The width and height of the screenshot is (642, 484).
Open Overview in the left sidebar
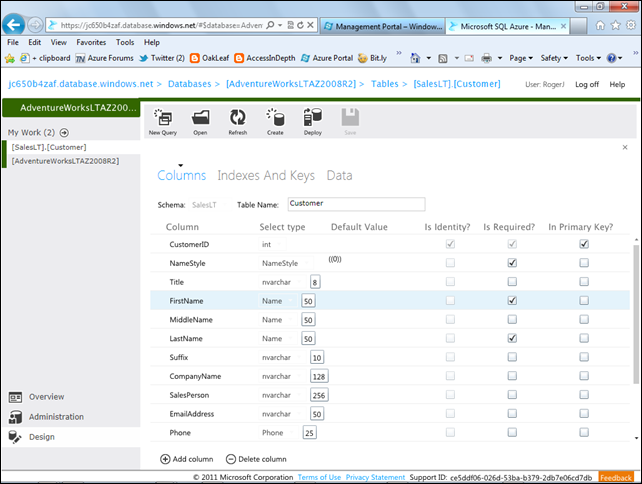(x=46, y=397)
